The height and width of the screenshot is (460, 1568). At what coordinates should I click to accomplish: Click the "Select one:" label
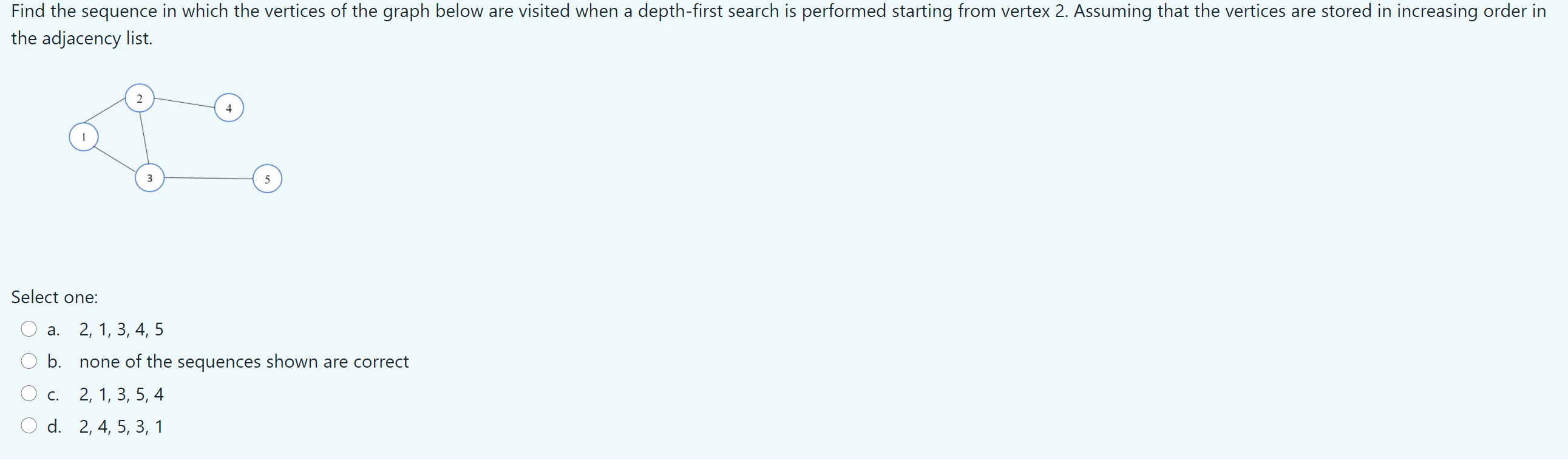[54, 297]
